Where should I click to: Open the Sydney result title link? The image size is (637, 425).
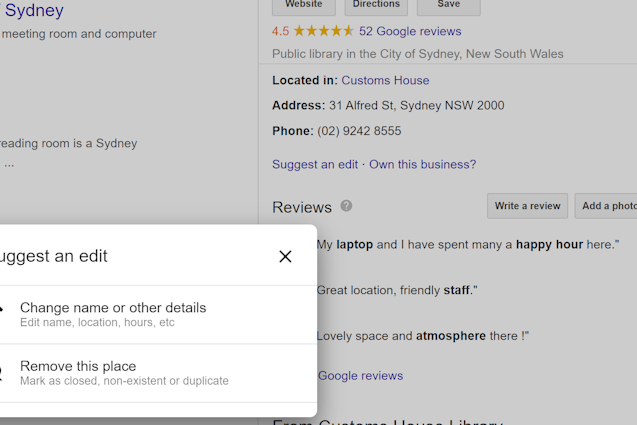pos(34,11)
